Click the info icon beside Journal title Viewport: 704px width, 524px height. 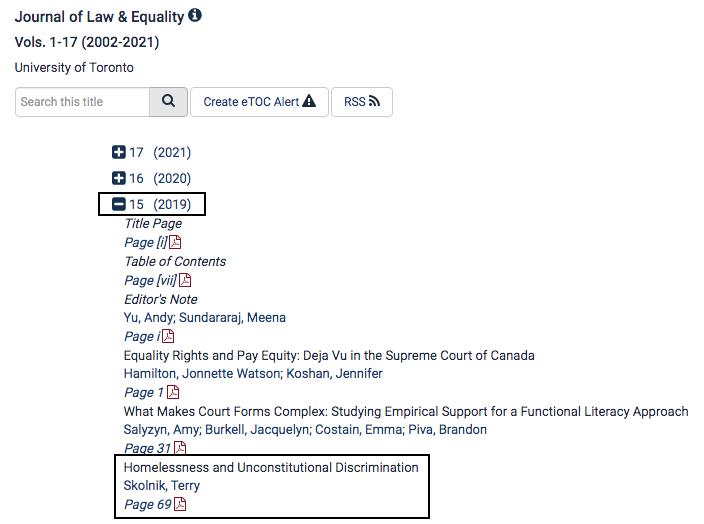(x=195, y=15)
